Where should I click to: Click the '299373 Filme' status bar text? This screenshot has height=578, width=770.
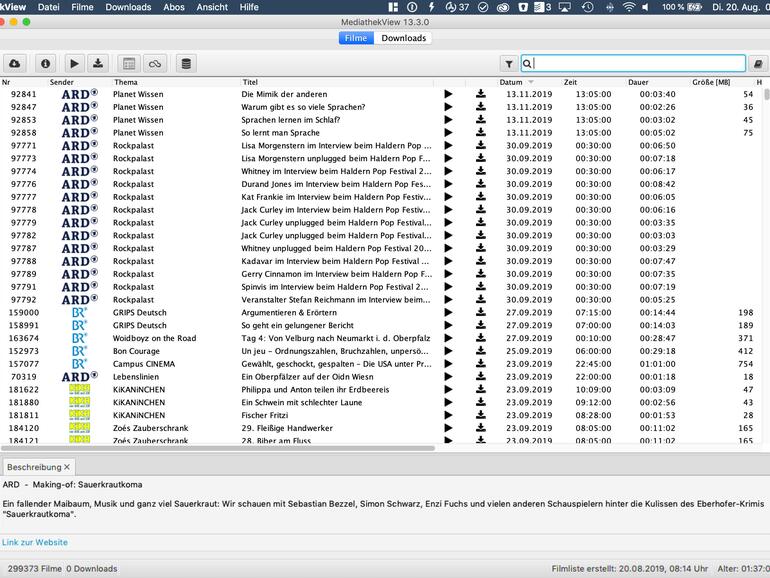point(35,569)
